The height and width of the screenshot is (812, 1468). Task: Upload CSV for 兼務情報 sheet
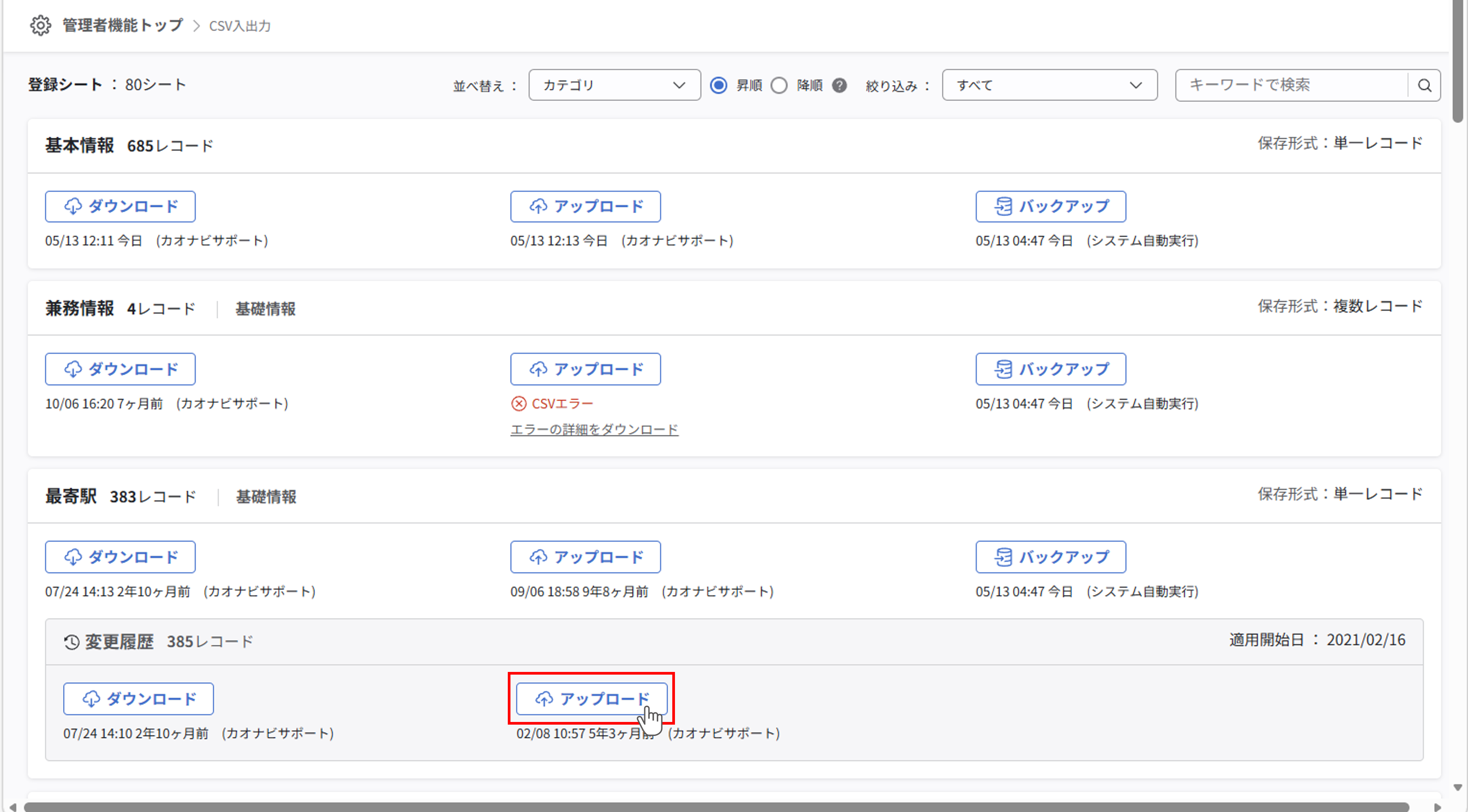tap(585, 369)
